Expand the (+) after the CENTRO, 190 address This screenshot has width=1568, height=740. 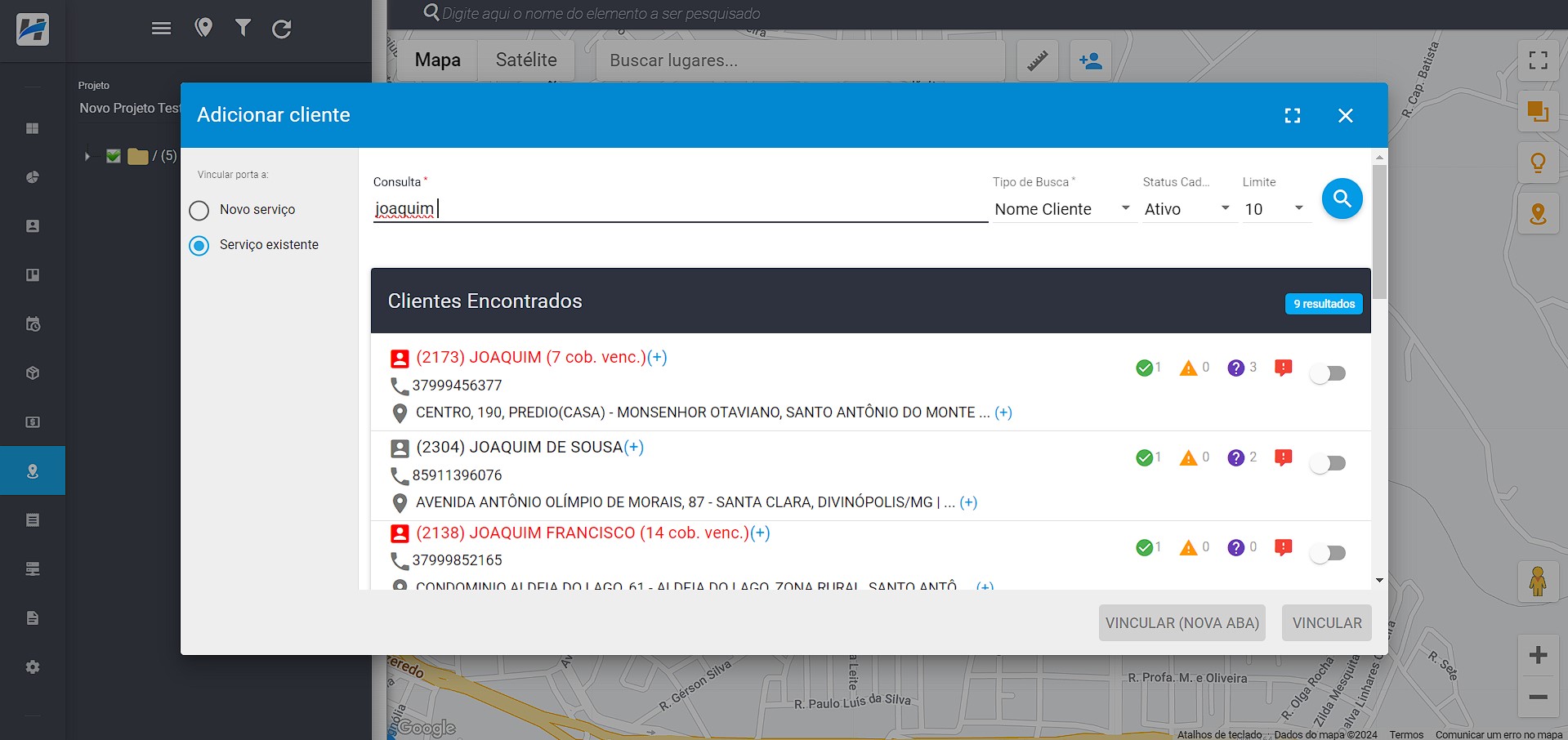point(1003,412)
